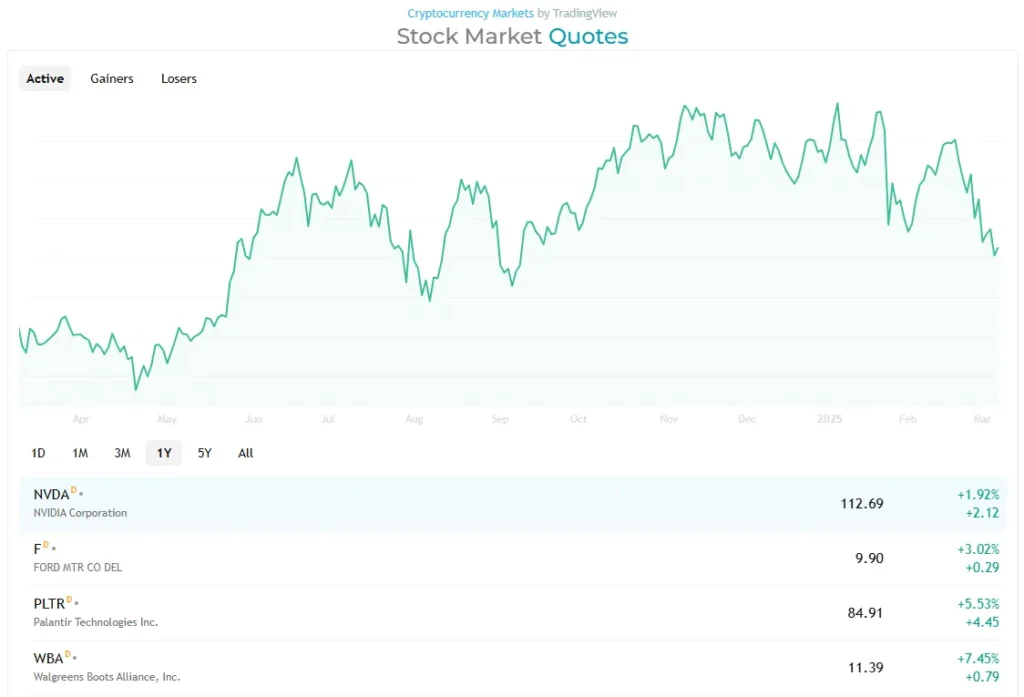Screen dimensions: 1024x697
Task: Switch chart to 5Y range
Action: pyautogui.click(x=205, y=453)
